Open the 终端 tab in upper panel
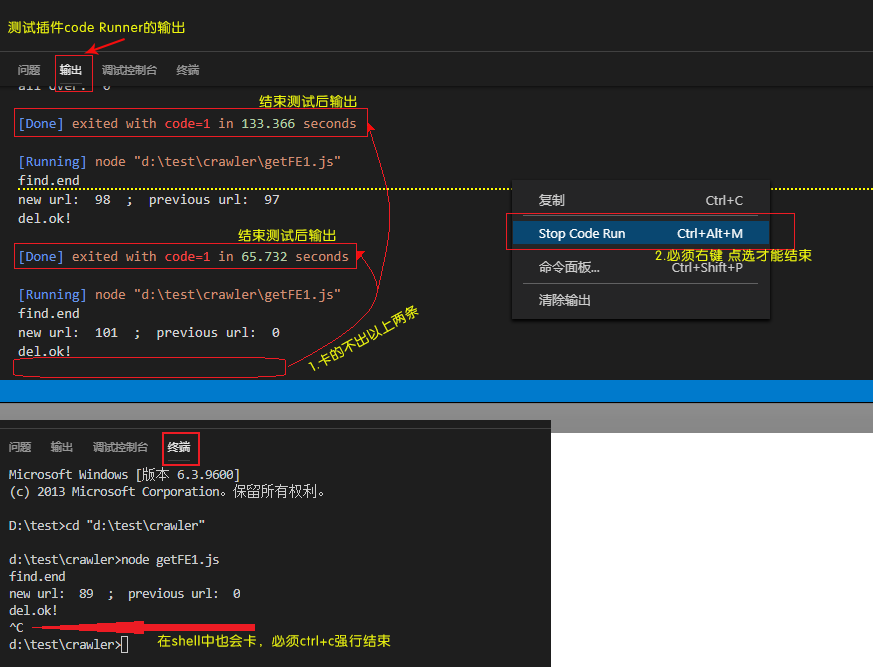873x667 pixels. point(188,70)
